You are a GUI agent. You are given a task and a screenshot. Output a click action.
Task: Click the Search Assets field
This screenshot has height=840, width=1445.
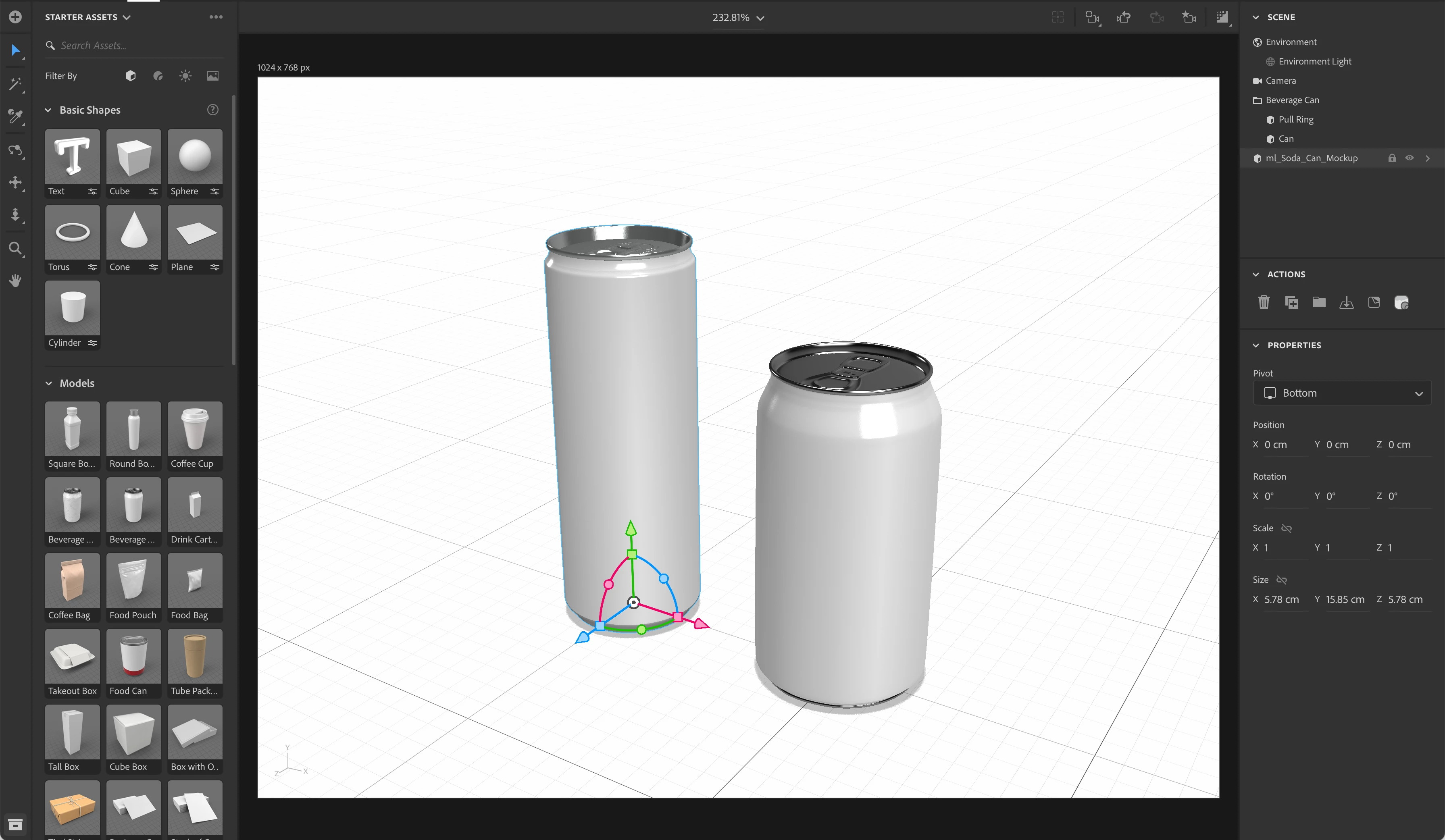pos(137,45)
